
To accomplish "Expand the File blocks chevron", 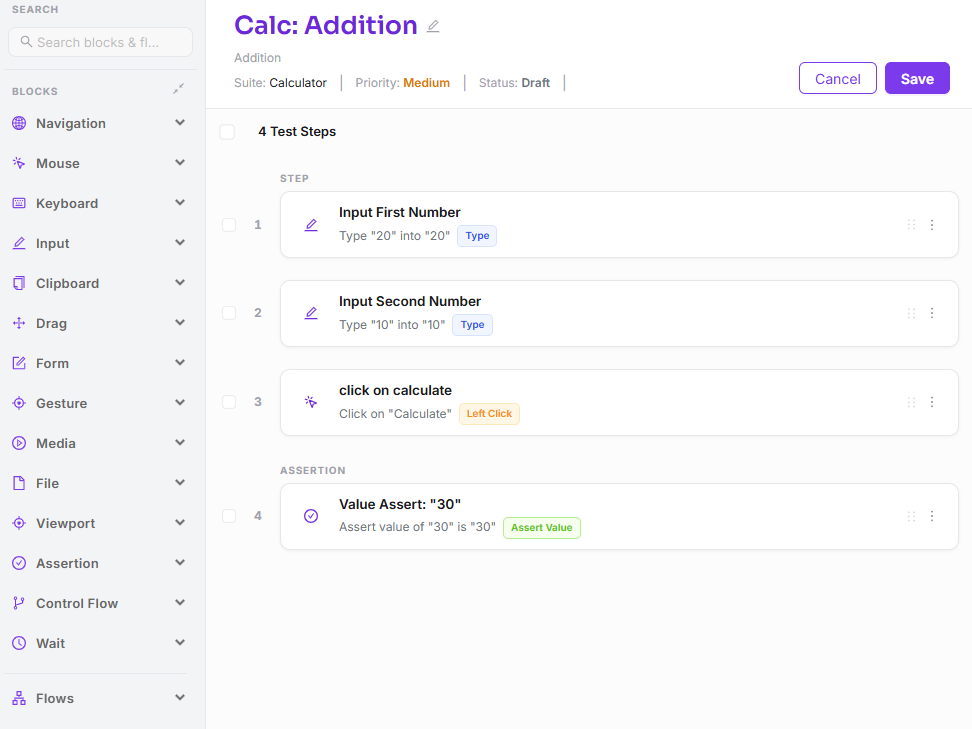I will point(180,482).
